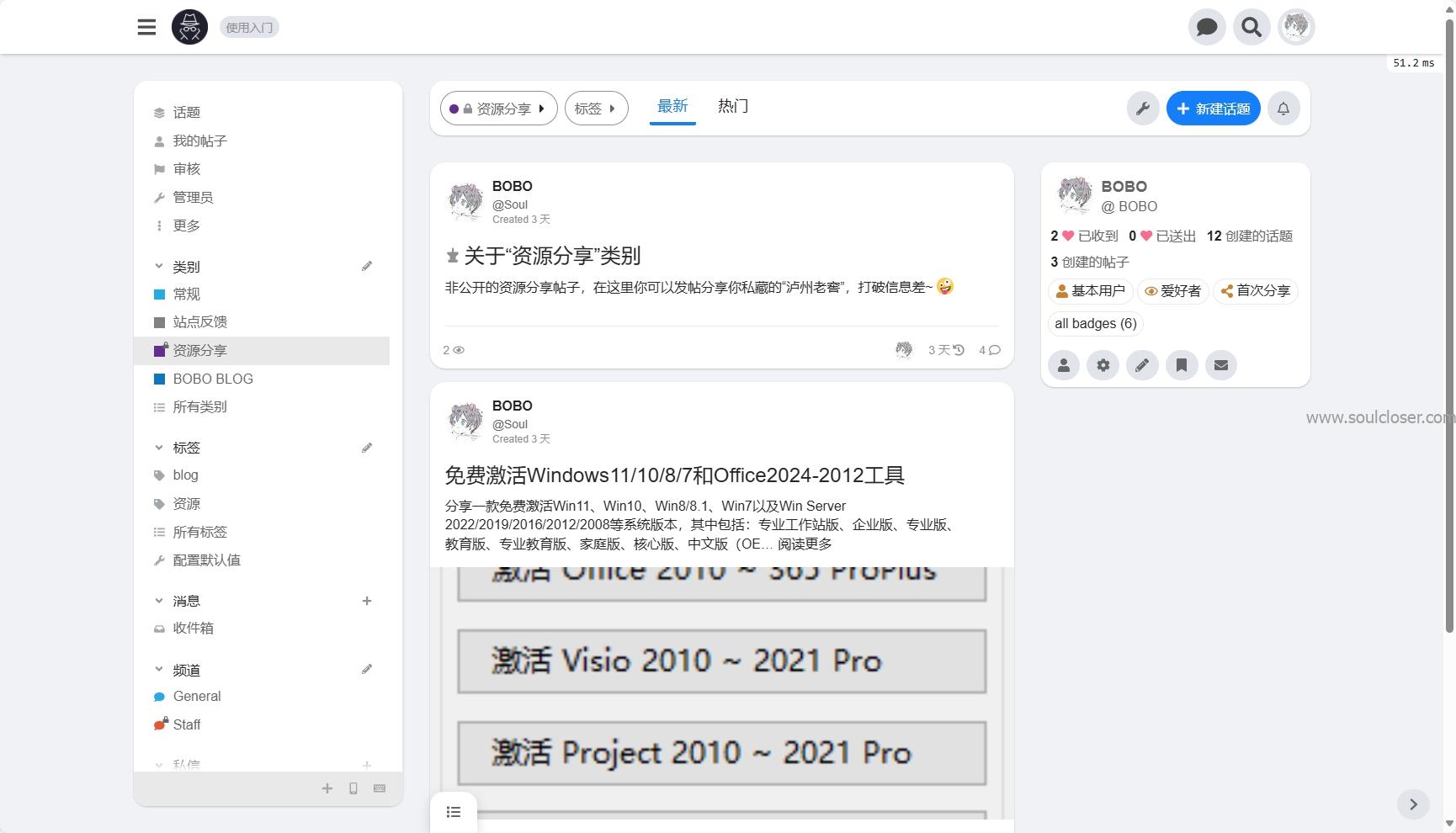Click the reply count icon on first topic
The height and width of the screenshot is (833, 1456).
pyautogui.click(x=990, y=350)
